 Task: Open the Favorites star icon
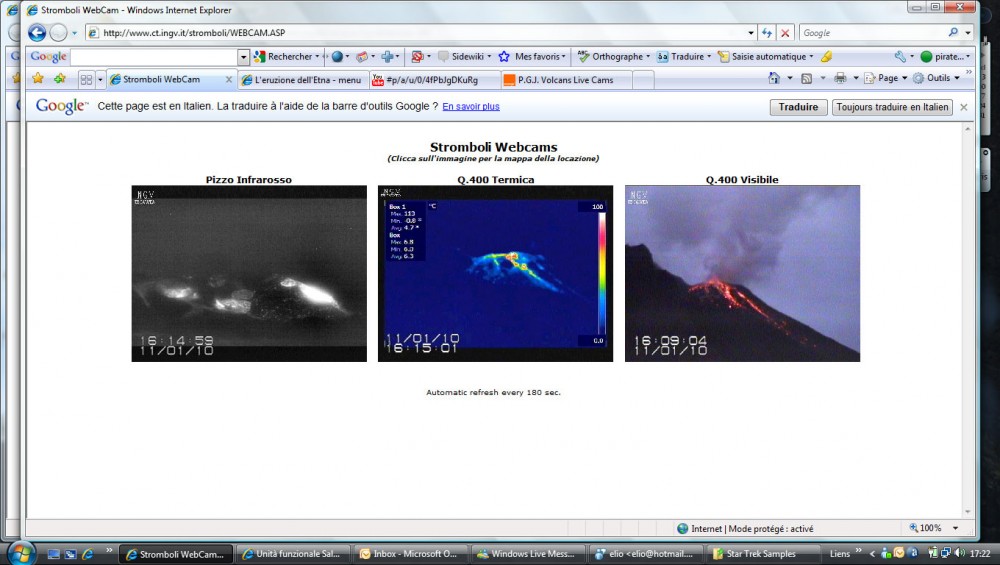click(x=38, y=79)
